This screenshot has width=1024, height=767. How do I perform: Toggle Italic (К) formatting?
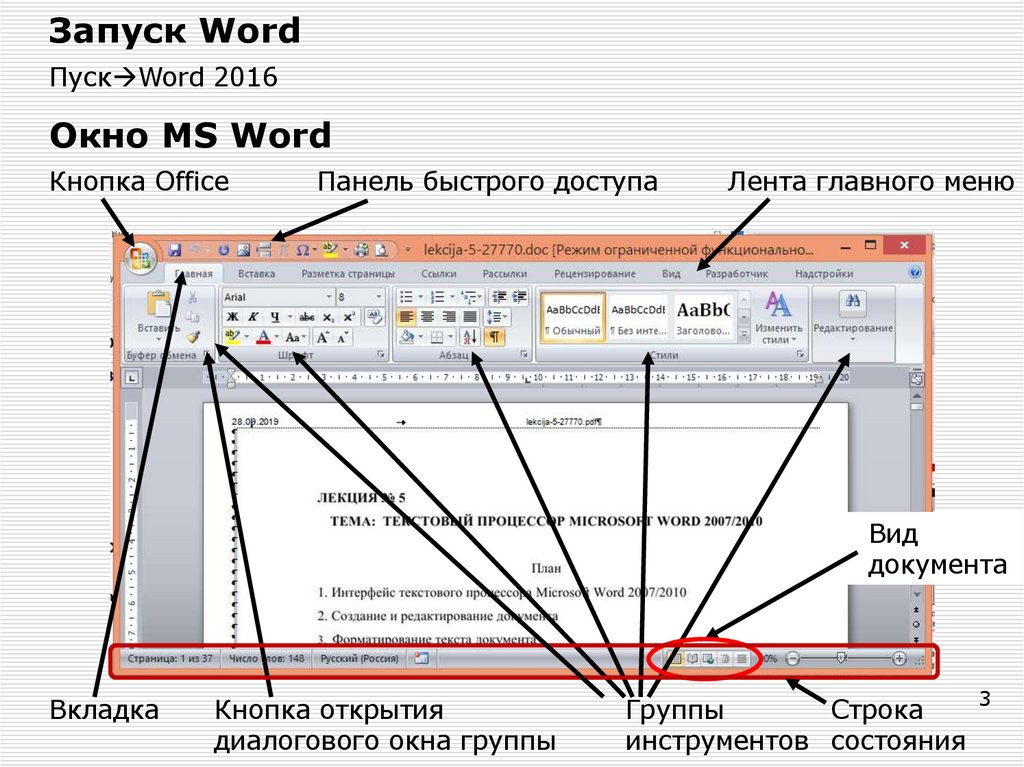(x=253, y=317)
